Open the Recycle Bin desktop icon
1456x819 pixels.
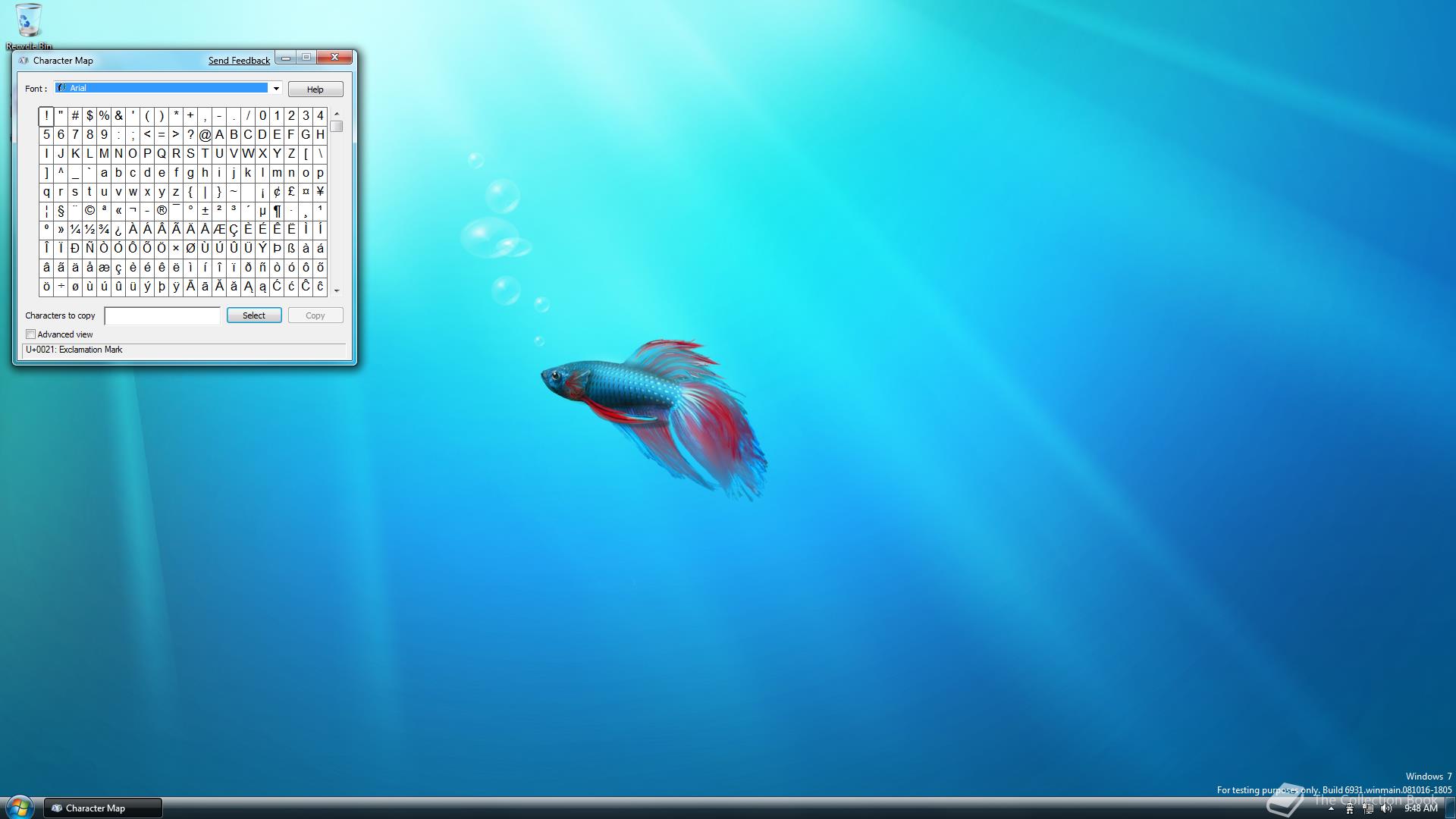(x=28, y=25)
